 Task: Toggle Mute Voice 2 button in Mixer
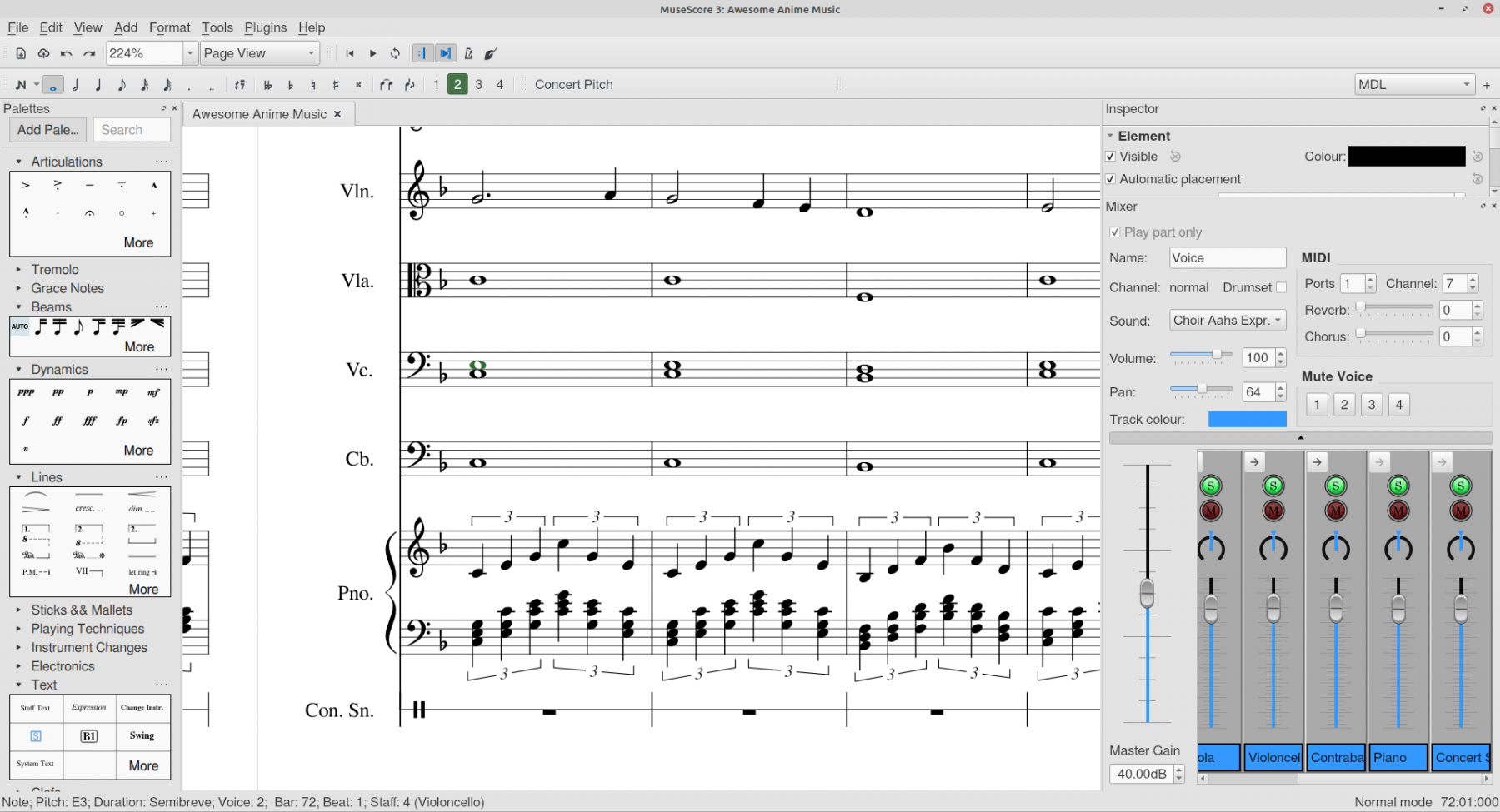(x=1344, y=405)
